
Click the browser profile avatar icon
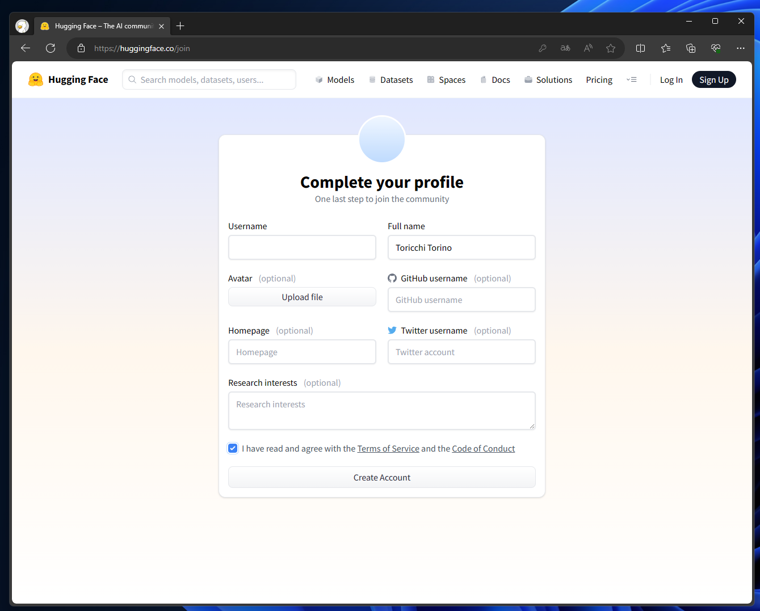pos(22,26)
